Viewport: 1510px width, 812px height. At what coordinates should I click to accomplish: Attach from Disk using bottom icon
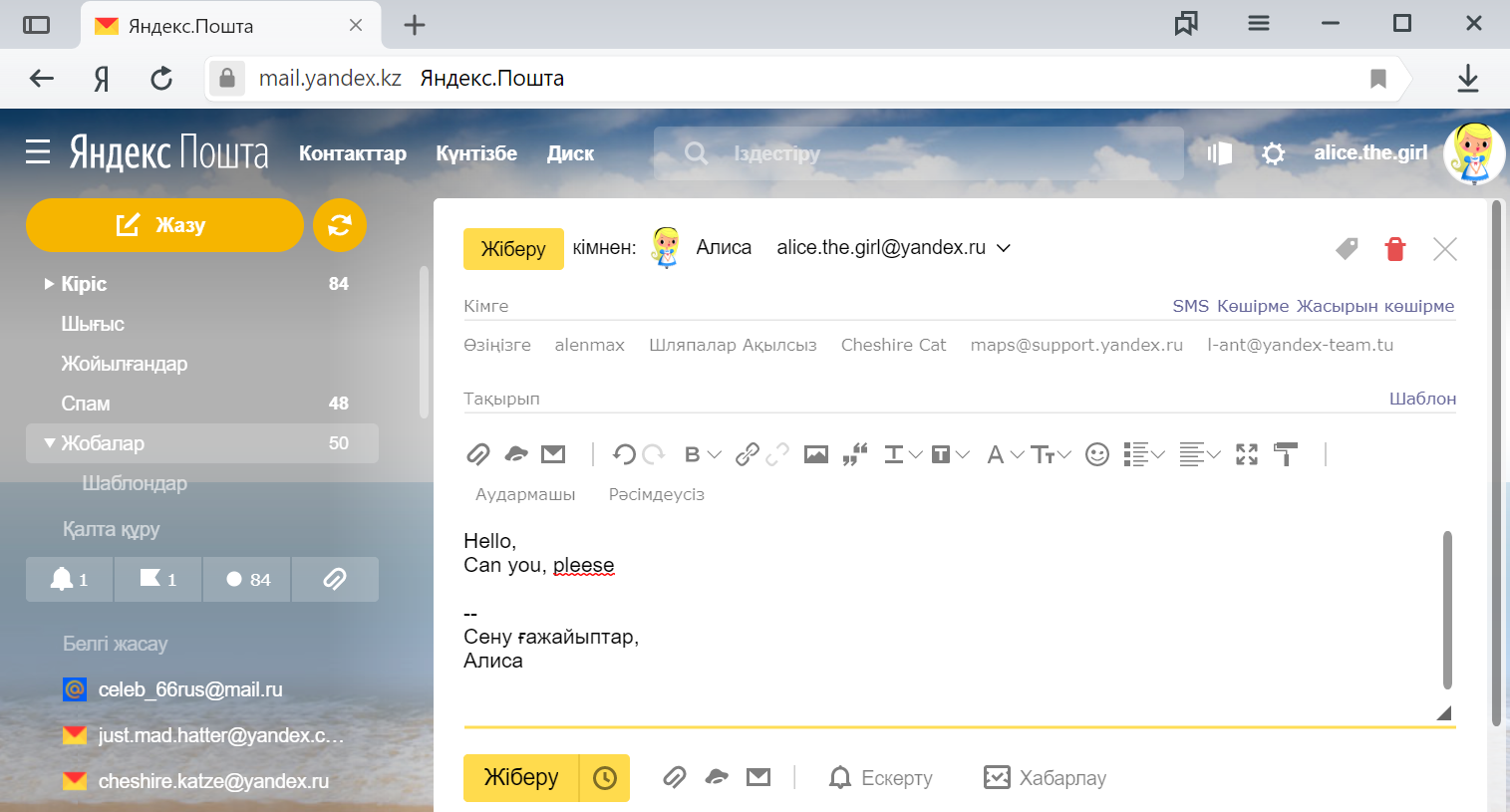[x=717, y=777]
